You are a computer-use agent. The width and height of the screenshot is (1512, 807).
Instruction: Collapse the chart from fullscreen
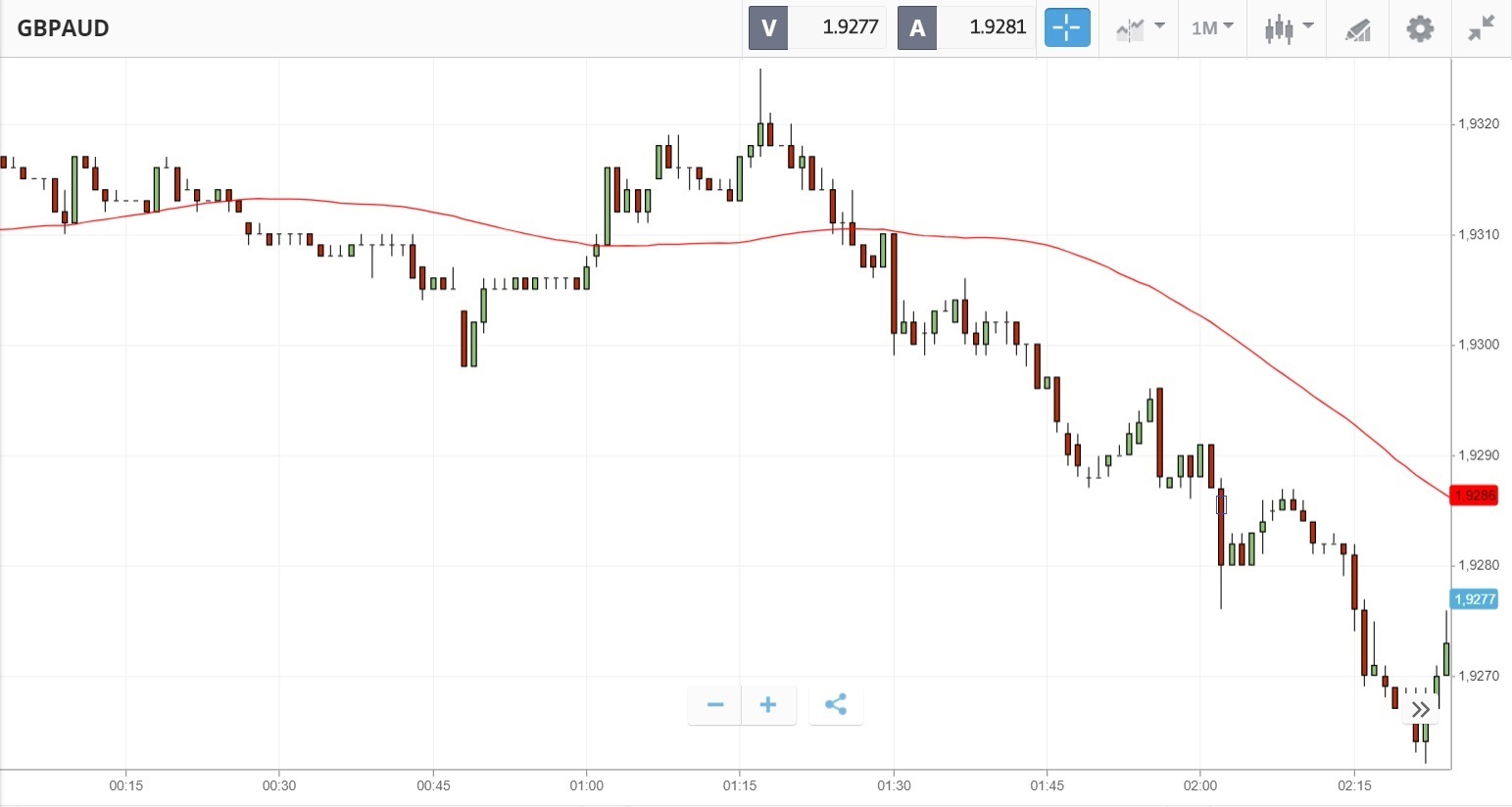[x=1481, y=28]
